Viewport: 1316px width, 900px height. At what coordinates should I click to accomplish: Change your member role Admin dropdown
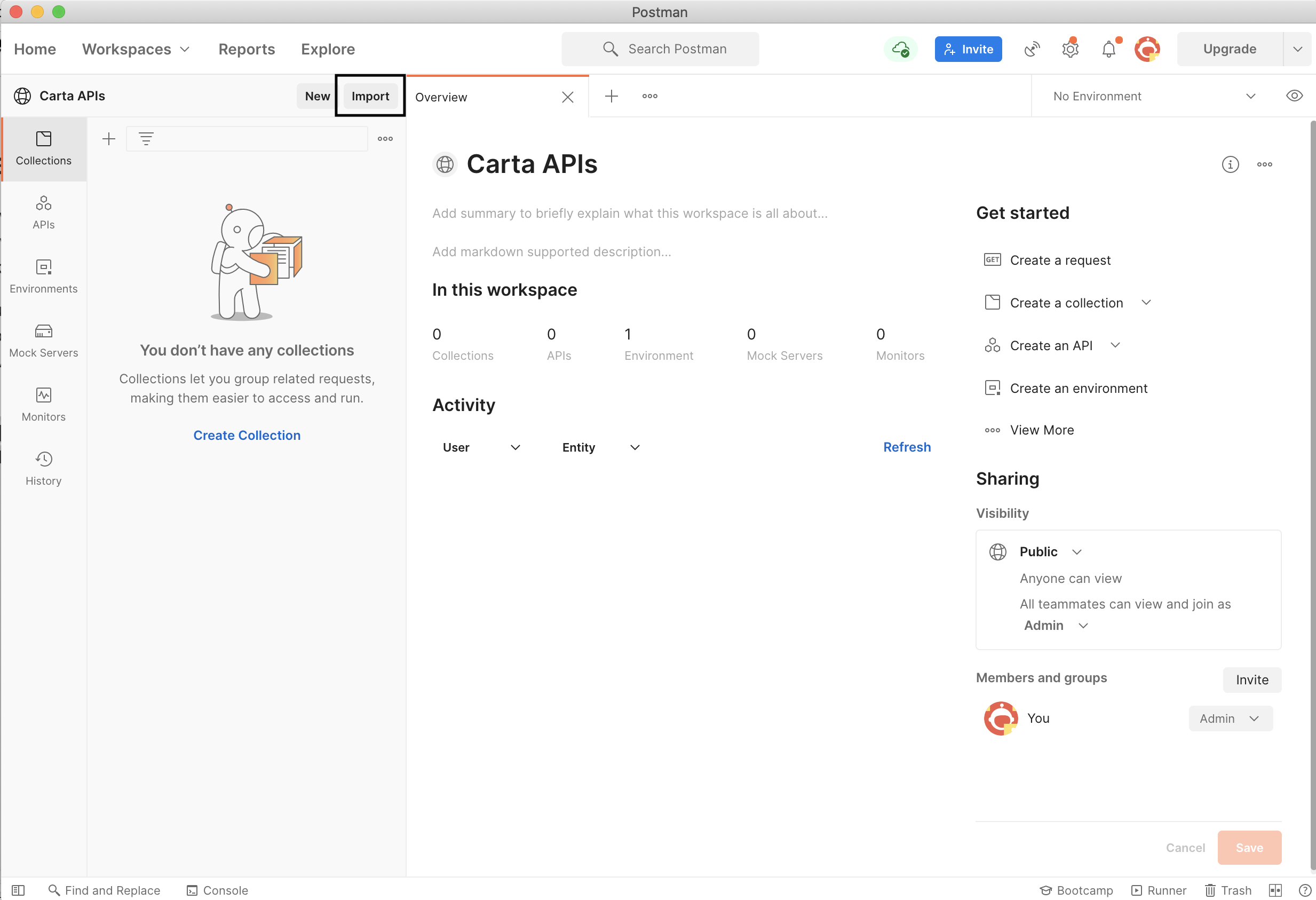1231,718
